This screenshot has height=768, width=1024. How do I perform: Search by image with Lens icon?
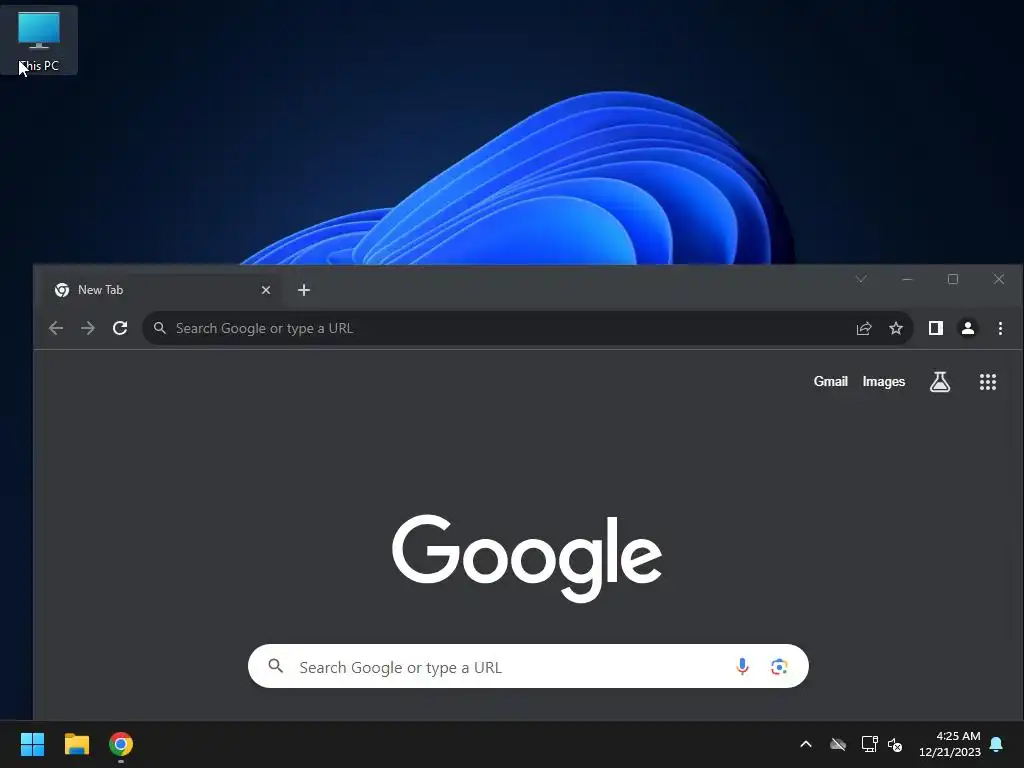click(x=778, y=666)
